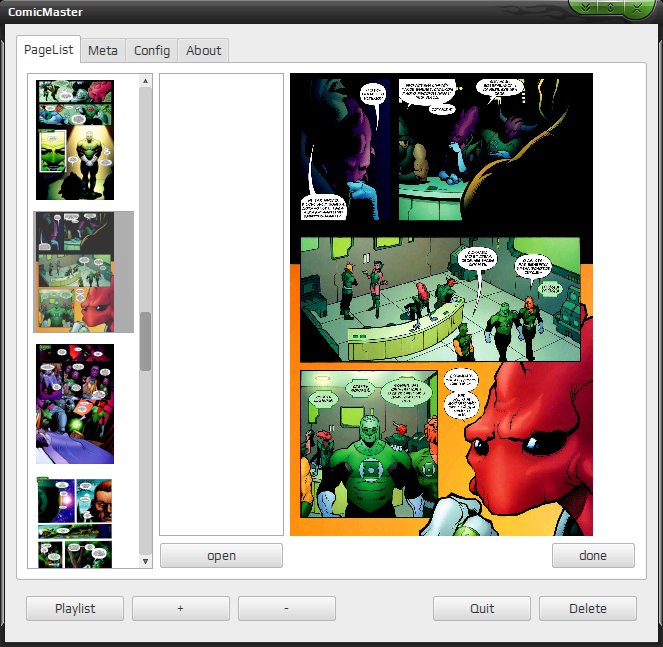This screenshot has width=663, height=647.
Task: Switch to the PageList tab
Action: click(49, 49)
